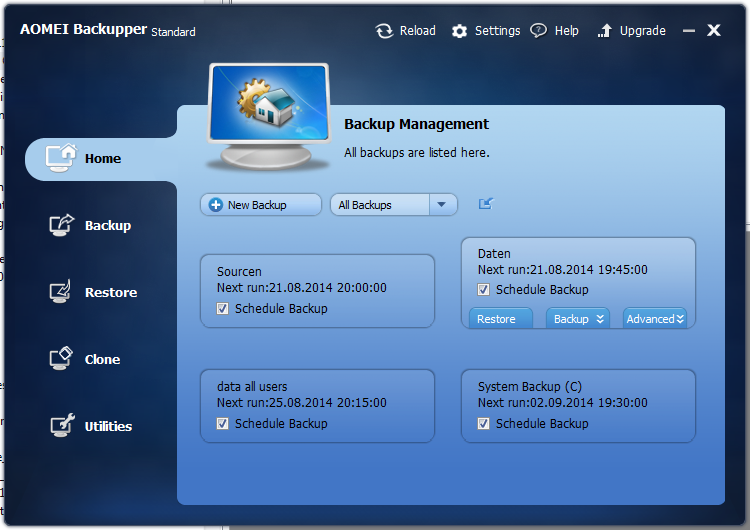Click the Settings text label
Screen dimensions: 750x530
click(x=497, y=31)
